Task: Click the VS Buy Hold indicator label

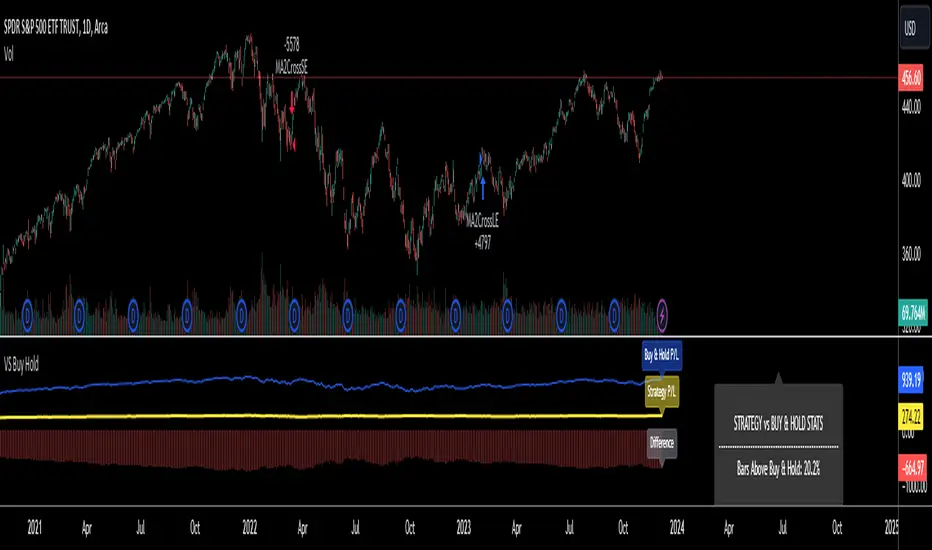Action: click(x=21, y=364)
